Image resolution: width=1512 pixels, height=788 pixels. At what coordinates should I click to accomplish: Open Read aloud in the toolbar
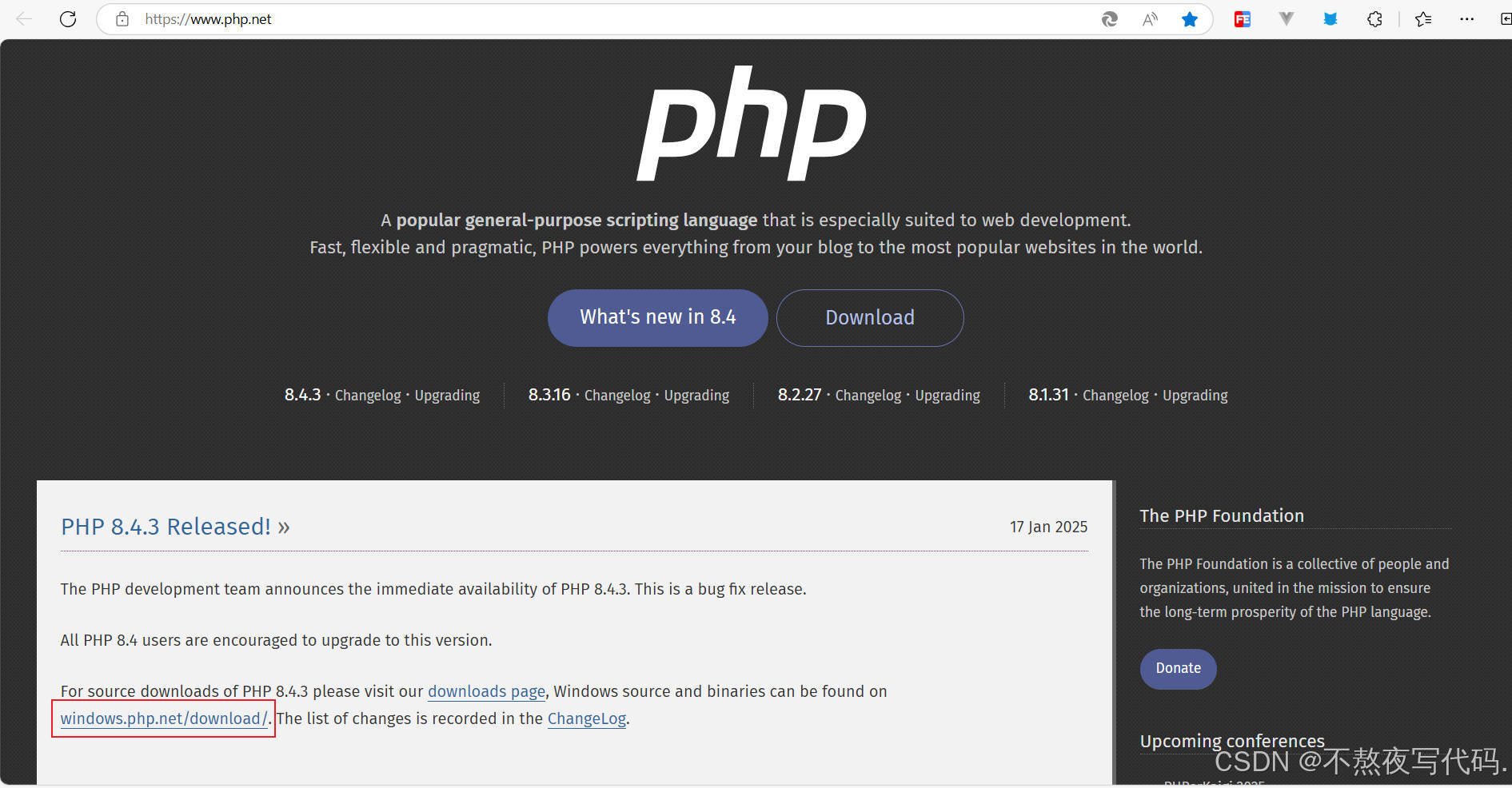click(1149, 18)
